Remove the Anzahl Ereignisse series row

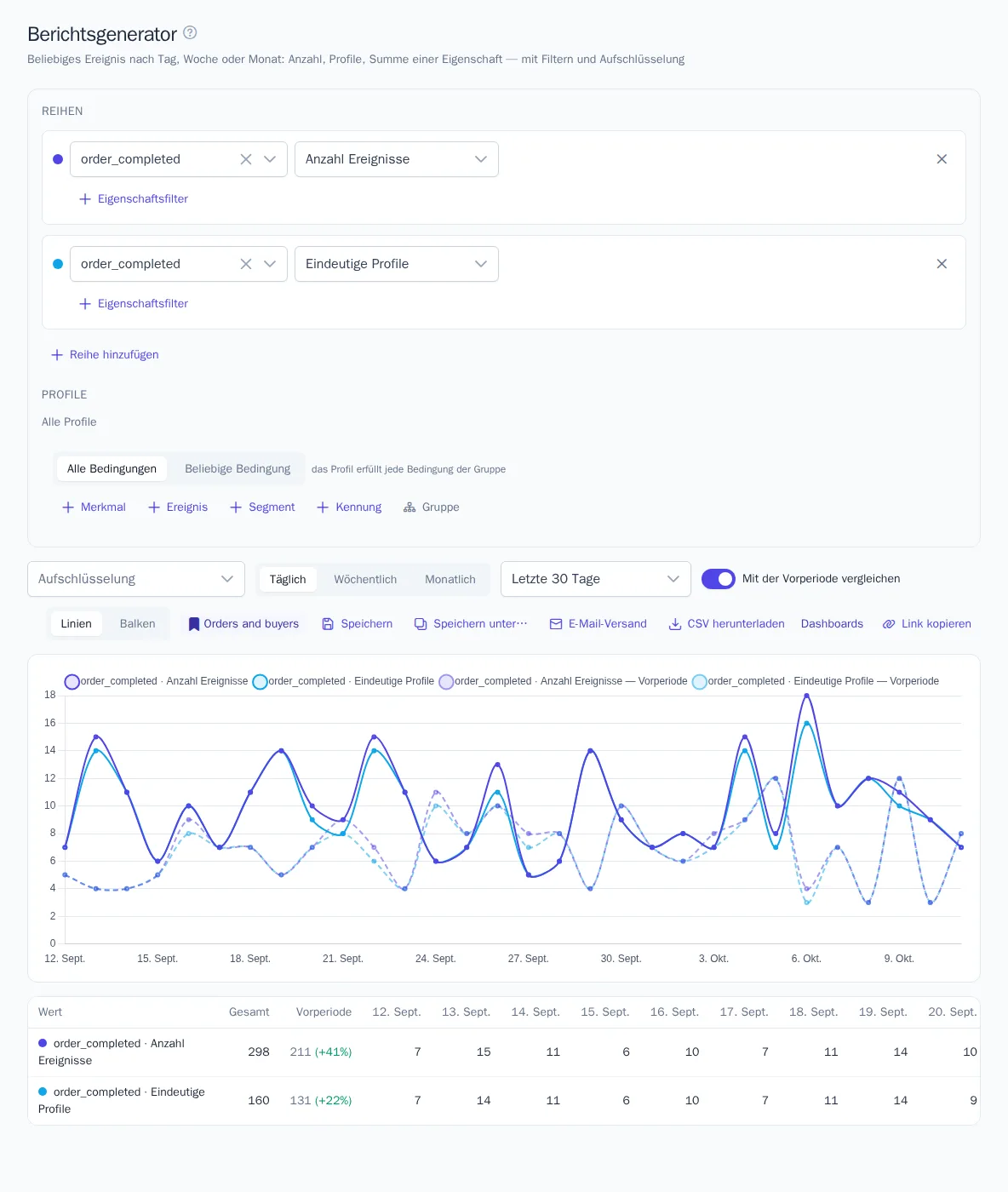point(942,159)
